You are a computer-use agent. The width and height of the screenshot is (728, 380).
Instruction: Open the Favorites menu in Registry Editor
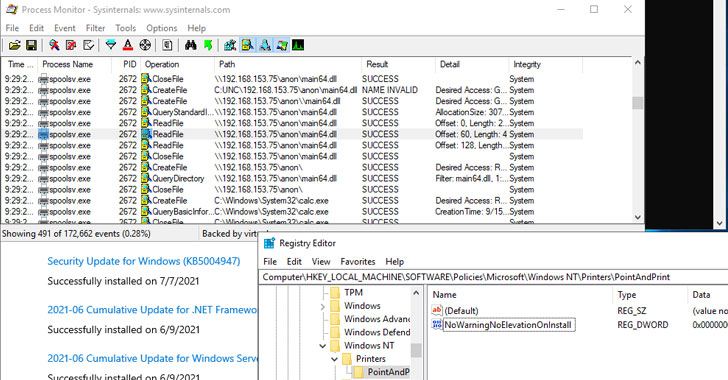[358, 262]
